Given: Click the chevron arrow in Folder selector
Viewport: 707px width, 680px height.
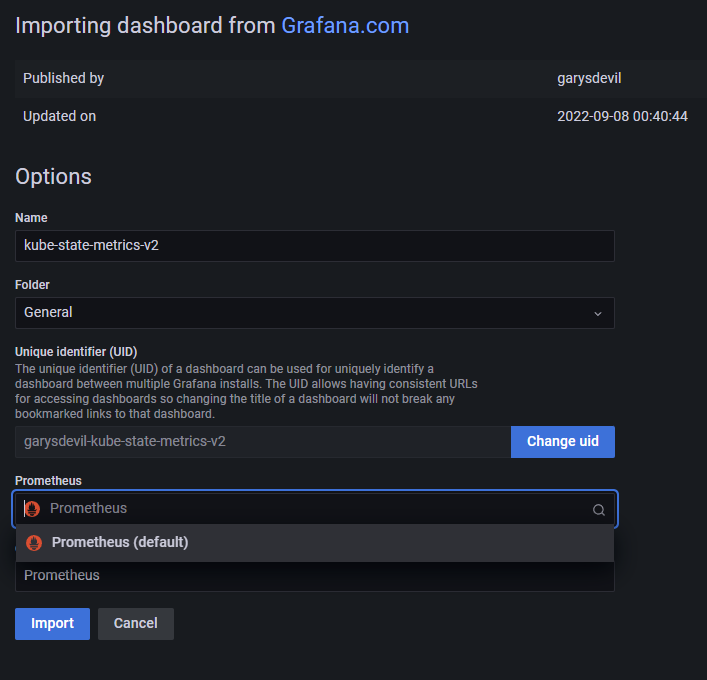Looking at the screenshot, I should tap(598, 313).
